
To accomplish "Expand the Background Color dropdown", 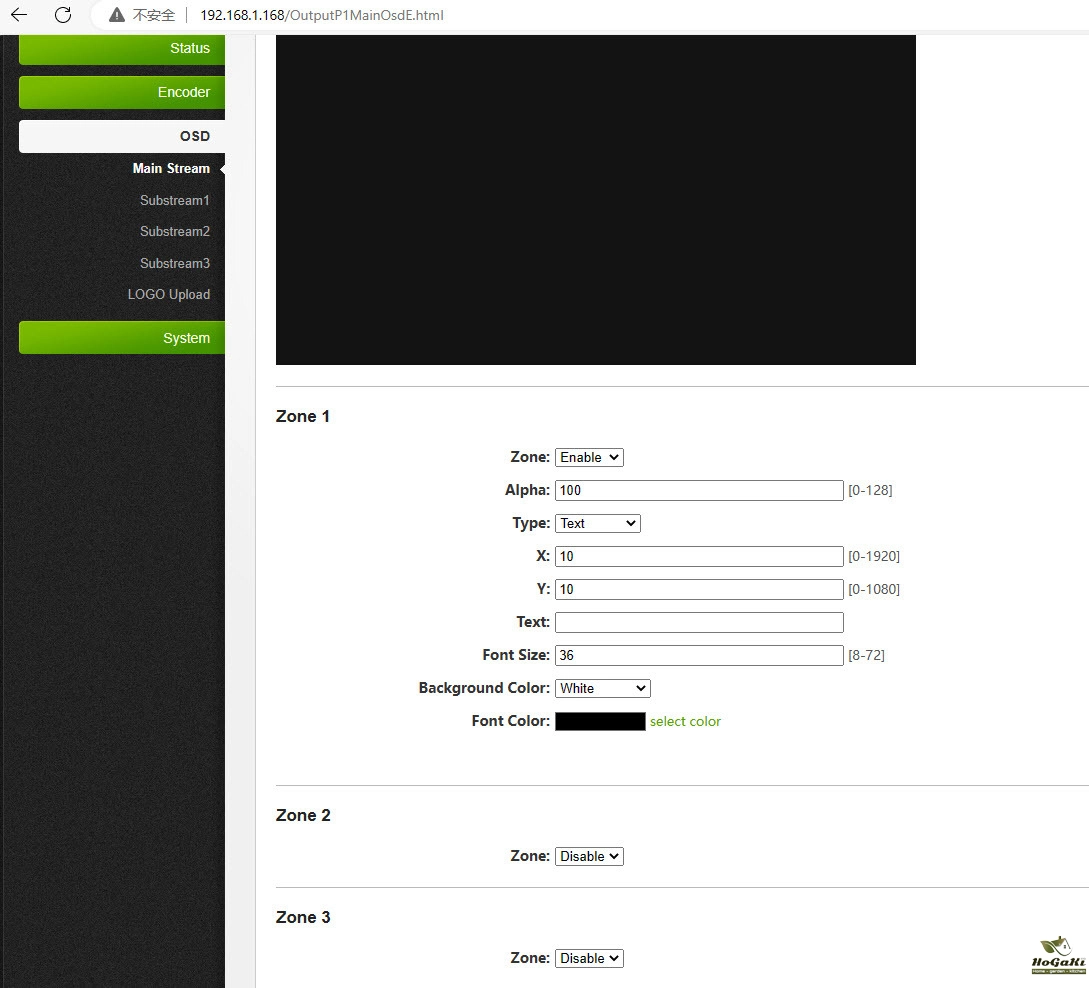I will pyautogui.click(x=602, y=688).
